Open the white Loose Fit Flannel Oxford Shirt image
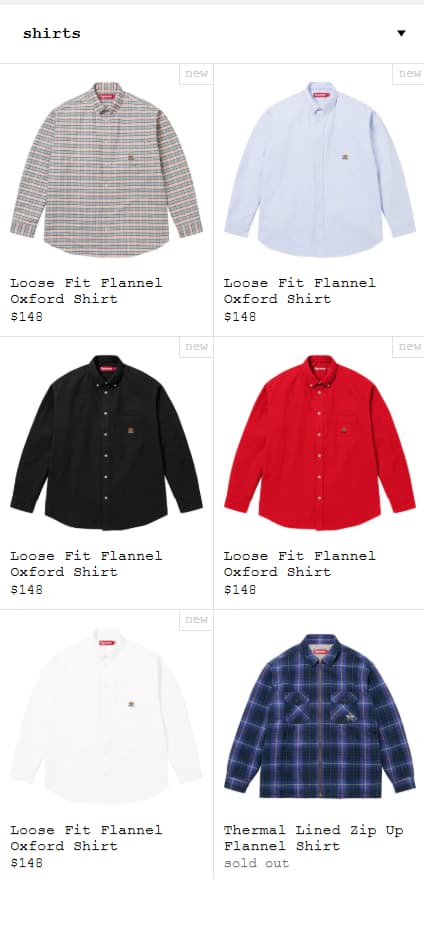The image size is (425, 947). tap(106, 716)
